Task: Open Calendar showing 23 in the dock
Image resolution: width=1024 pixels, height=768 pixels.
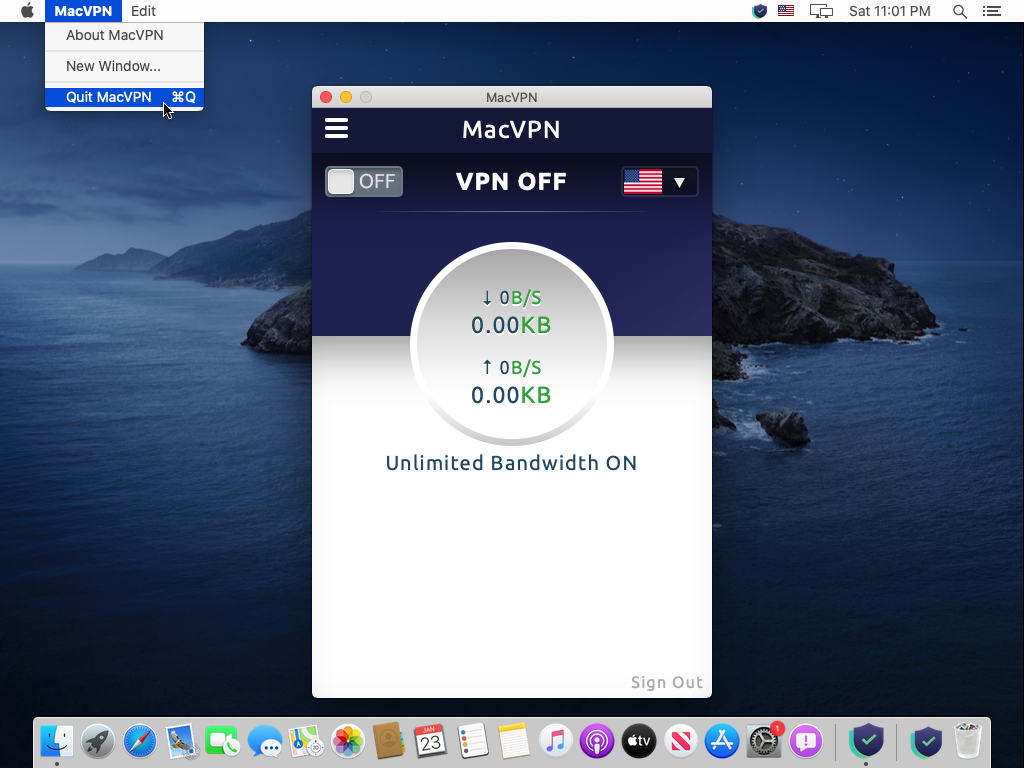Action: pyautogui.click(x=430, y=741)
